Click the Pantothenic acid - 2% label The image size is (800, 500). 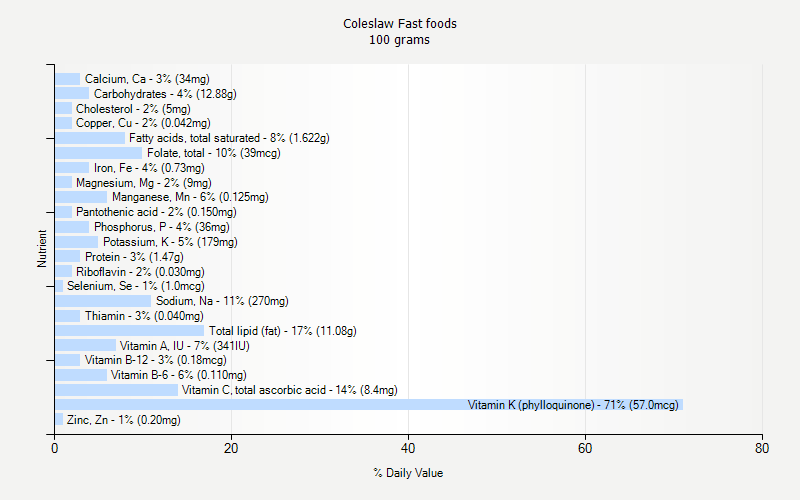[x=156, y=212]
